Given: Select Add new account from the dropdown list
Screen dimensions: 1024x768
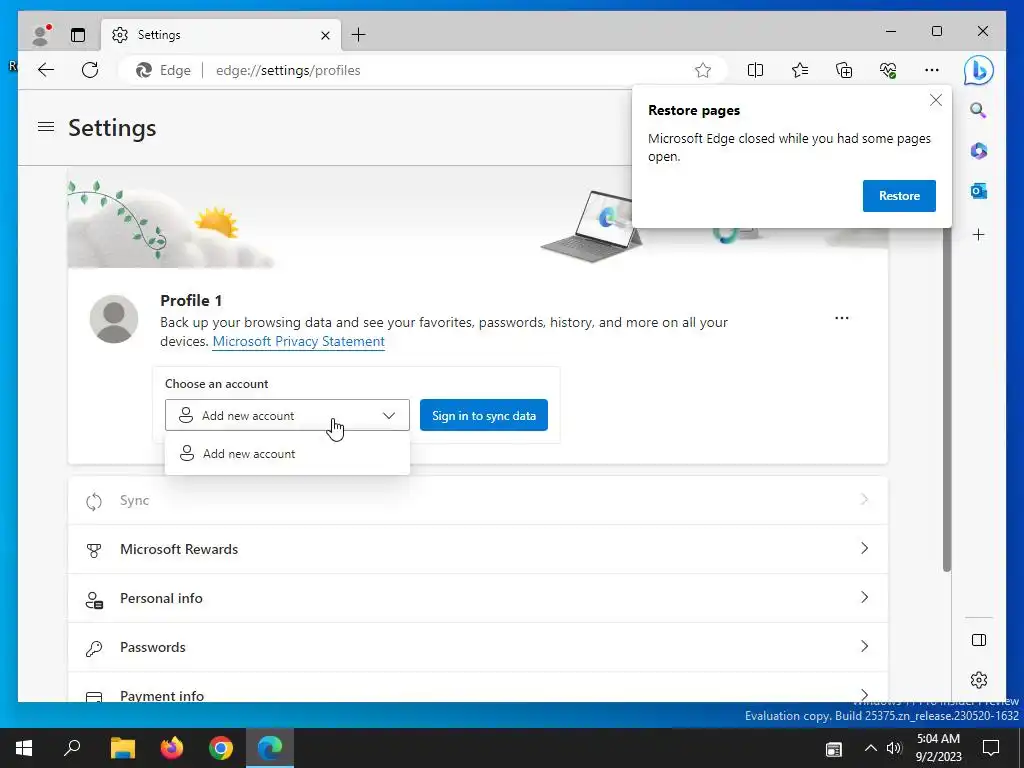Looking at the screenshot, I should 287,454.
